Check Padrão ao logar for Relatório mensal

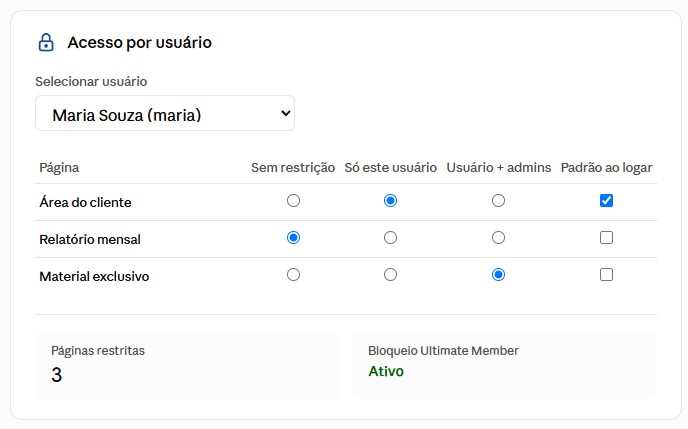[x=606, y=237]
